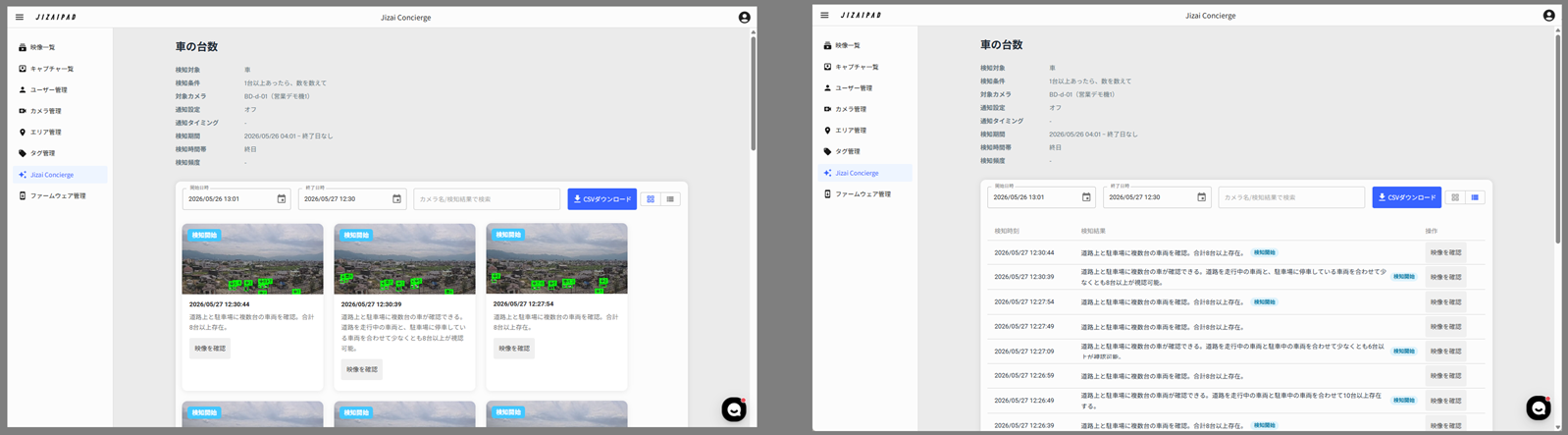This screenshot has height=435, width=1568.
Task: Click end date field 2026/05/27 12:30, right window
Action: (x=1157, y=196)
